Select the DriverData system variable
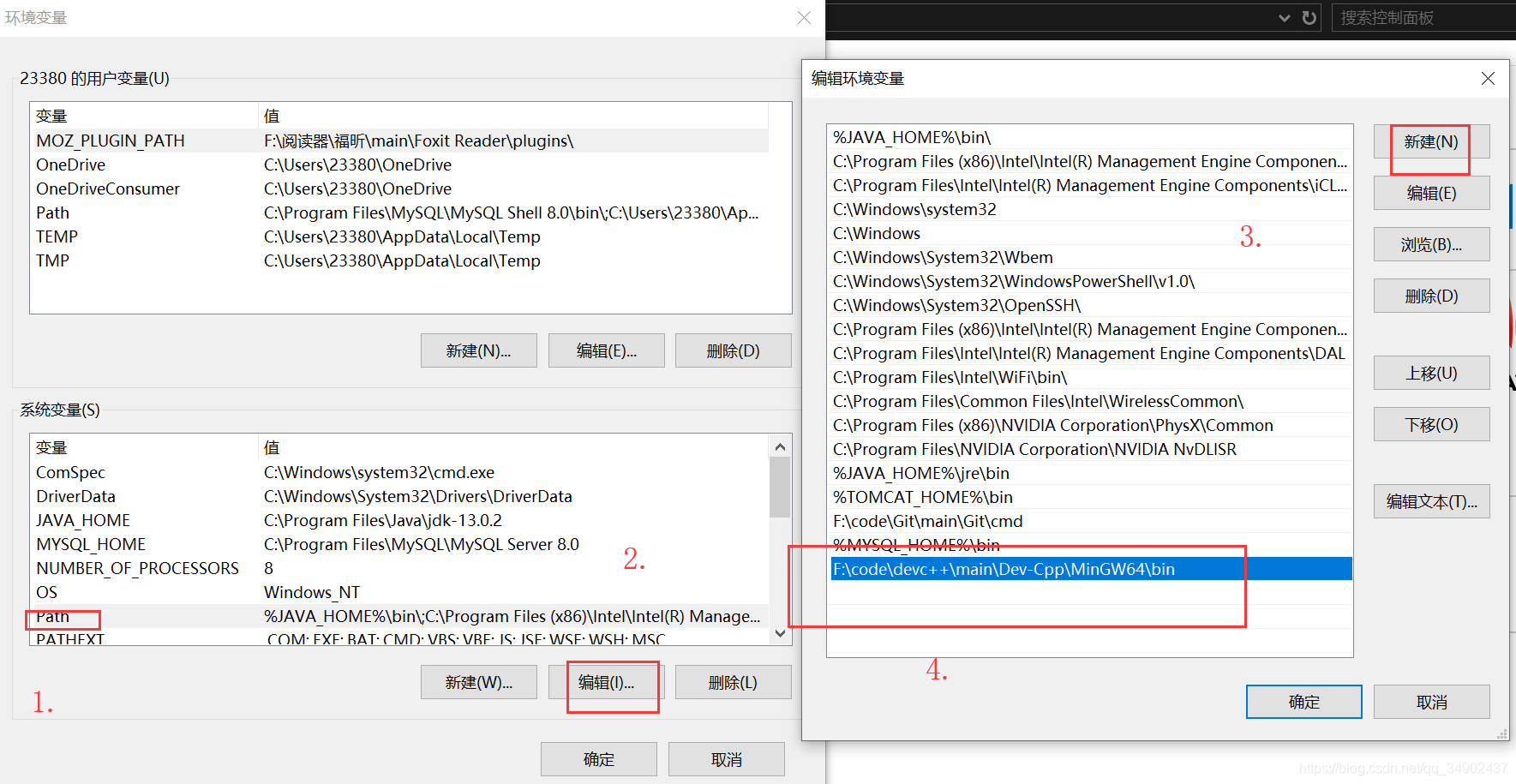The width and height of the screenshot is (1516, 784). (x=400, y=496)
